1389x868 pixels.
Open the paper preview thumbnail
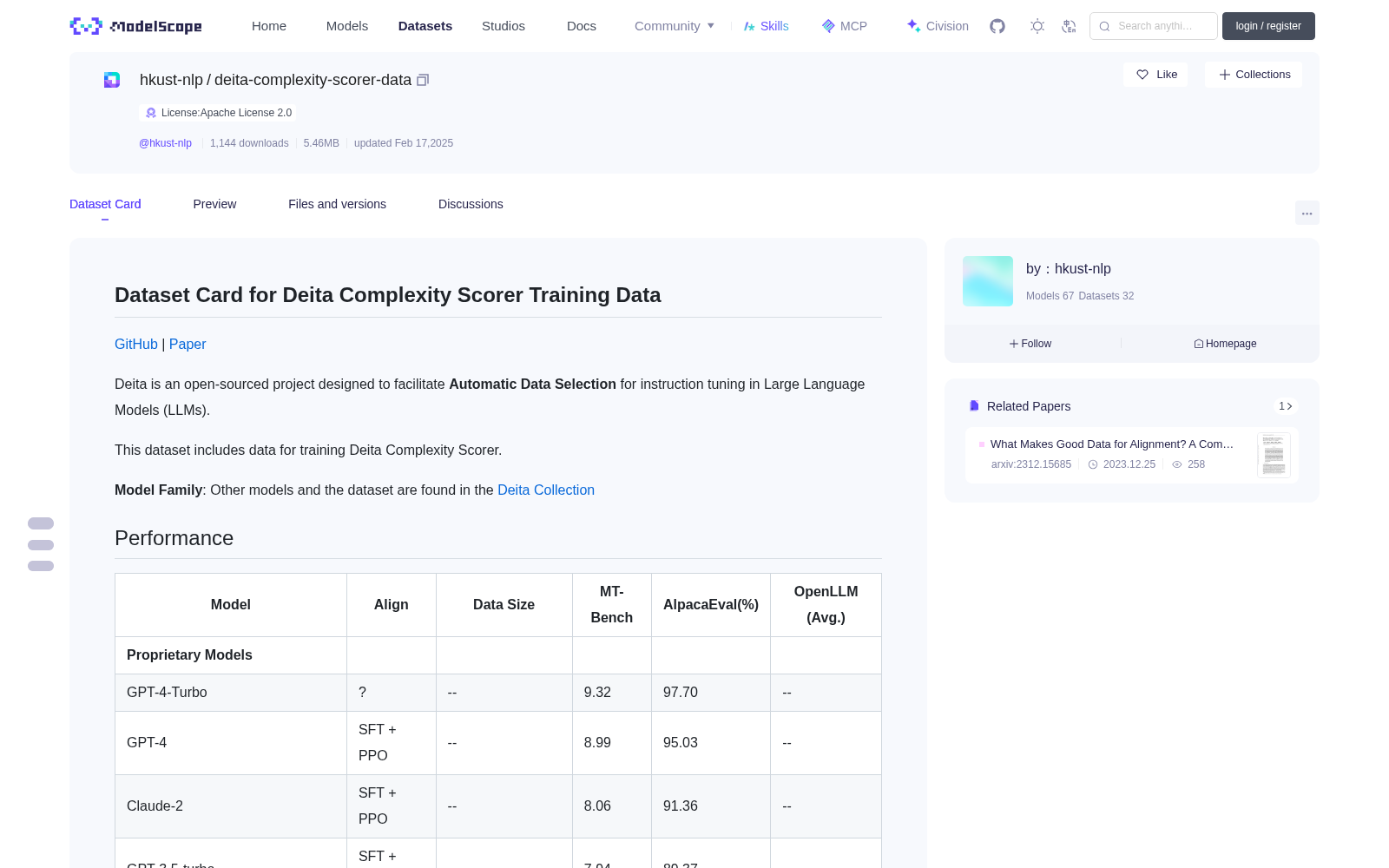(x=1274, y=455)
